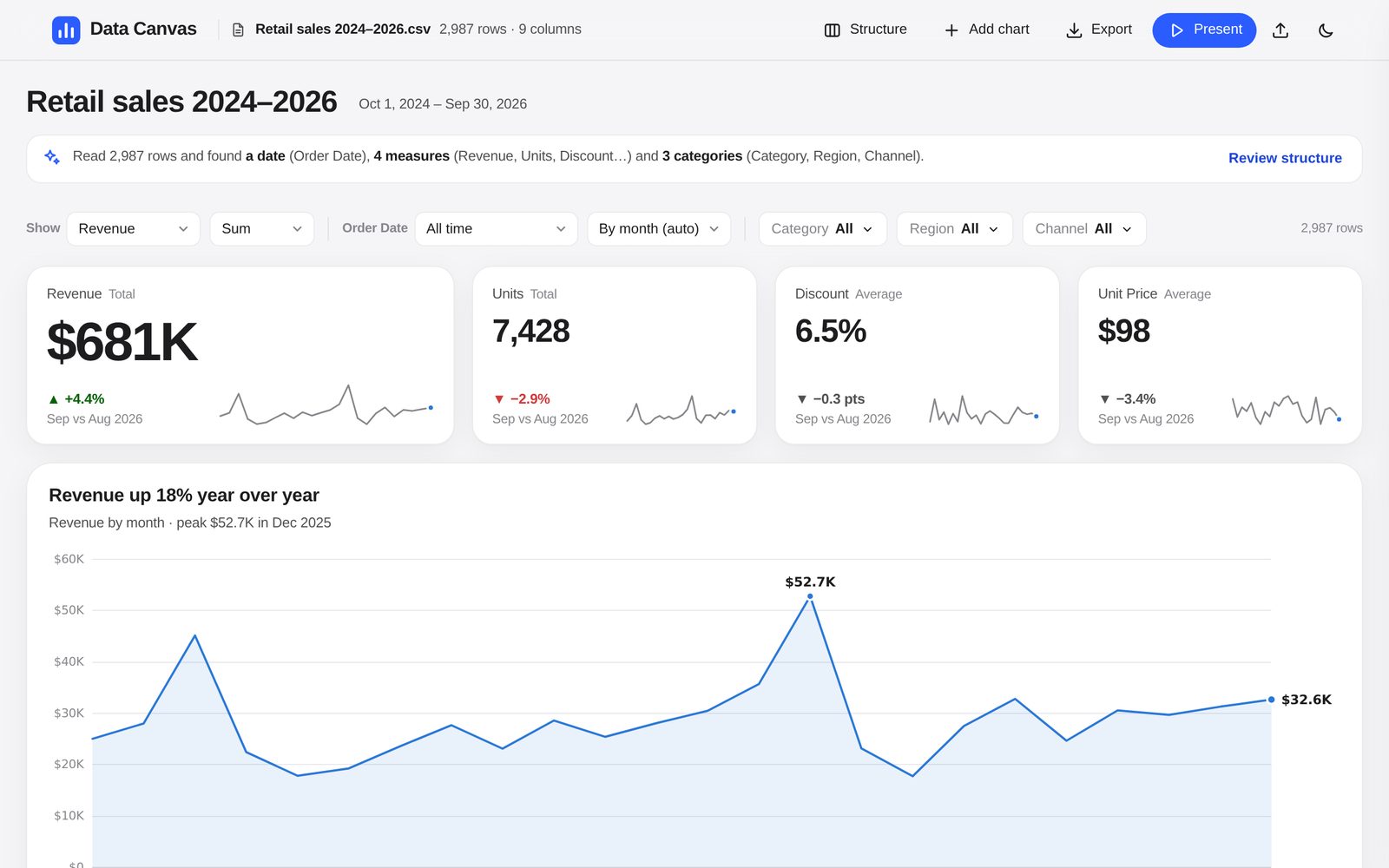Open the Sum aggregation dropdown
The height and width of the screenshot is (868, 1389).
point(261,229)
